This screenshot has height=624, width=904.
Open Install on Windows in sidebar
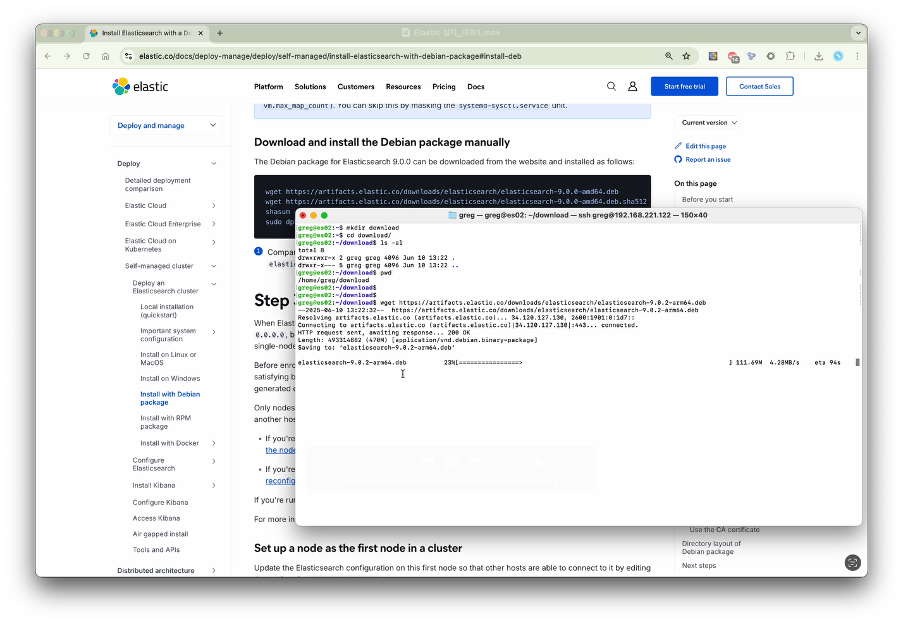click(x=170, y=378)
